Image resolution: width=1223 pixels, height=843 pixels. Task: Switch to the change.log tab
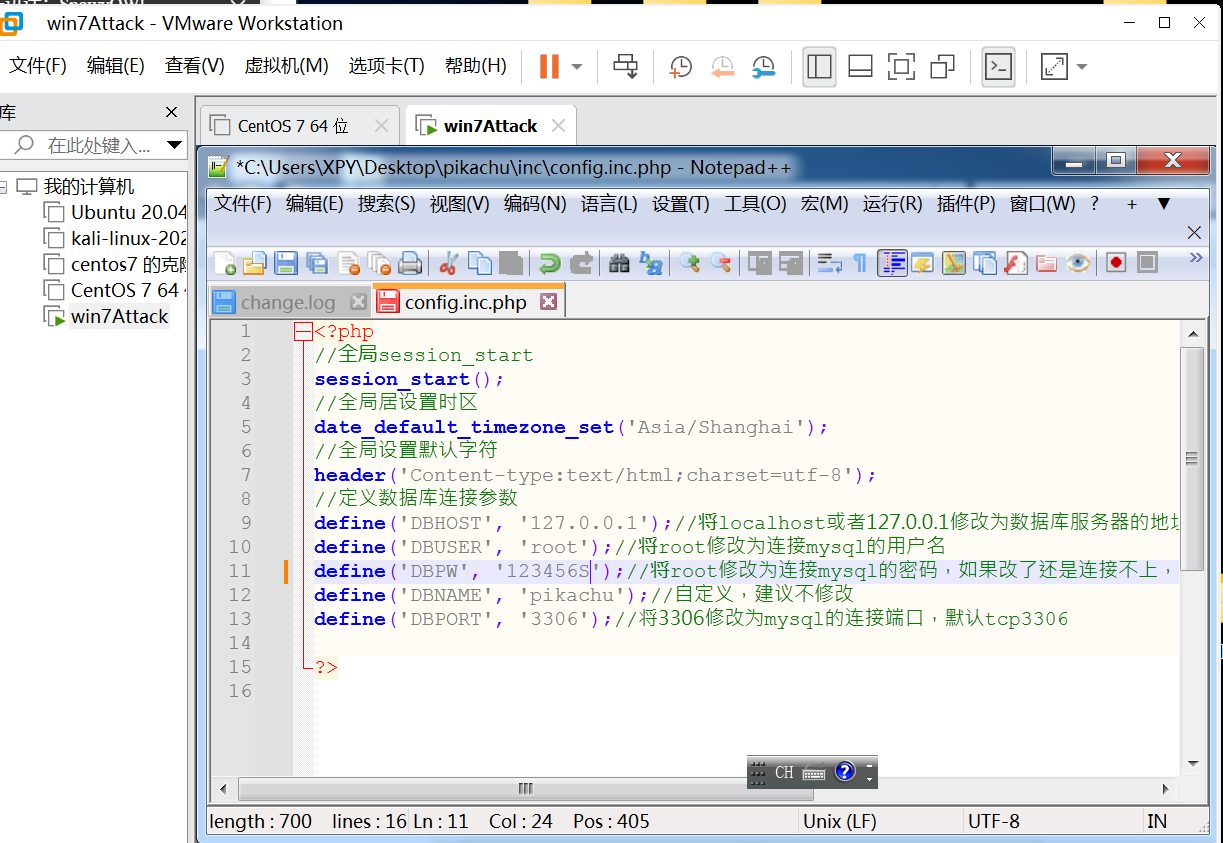tap(289, 302)
